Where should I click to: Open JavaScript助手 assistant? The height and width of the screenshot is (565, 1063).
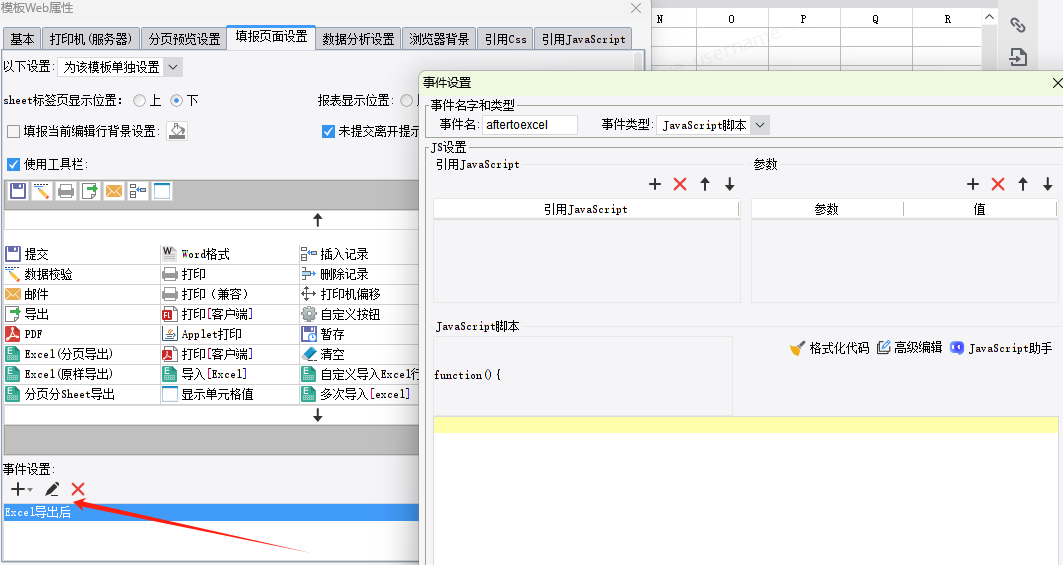[1001, 348]
